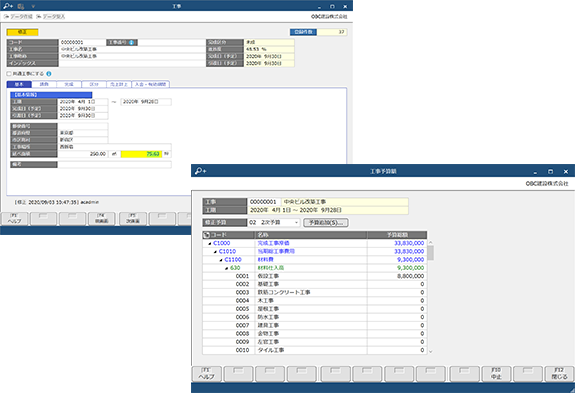This screenshot has width=575, height=393.
Task: Click the コード field showing 00000001 in 工事 window
Action: 82,43
